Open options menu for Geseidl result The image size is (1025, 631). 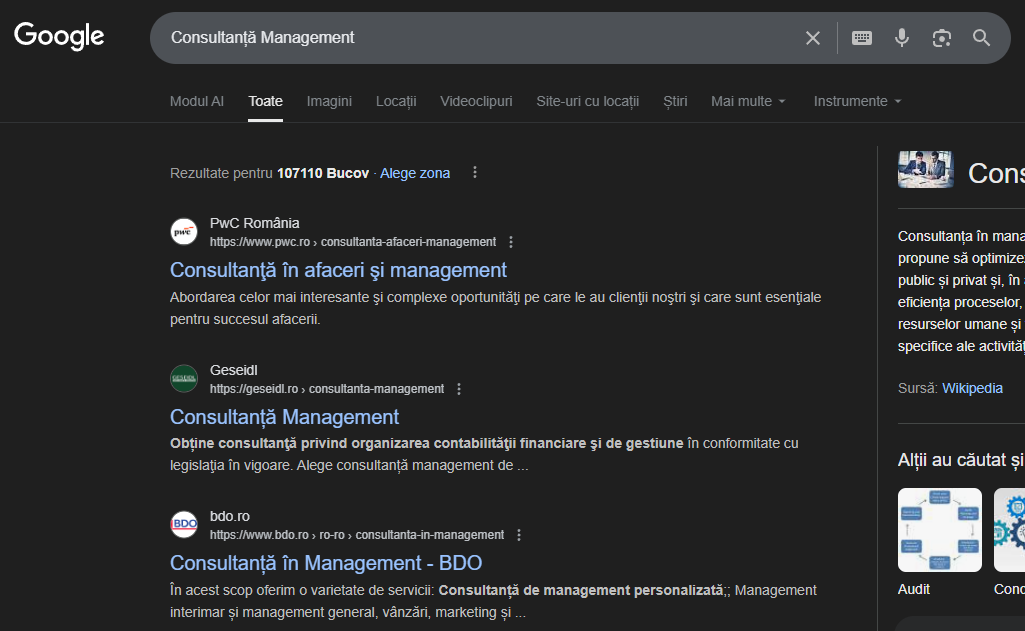459,389
